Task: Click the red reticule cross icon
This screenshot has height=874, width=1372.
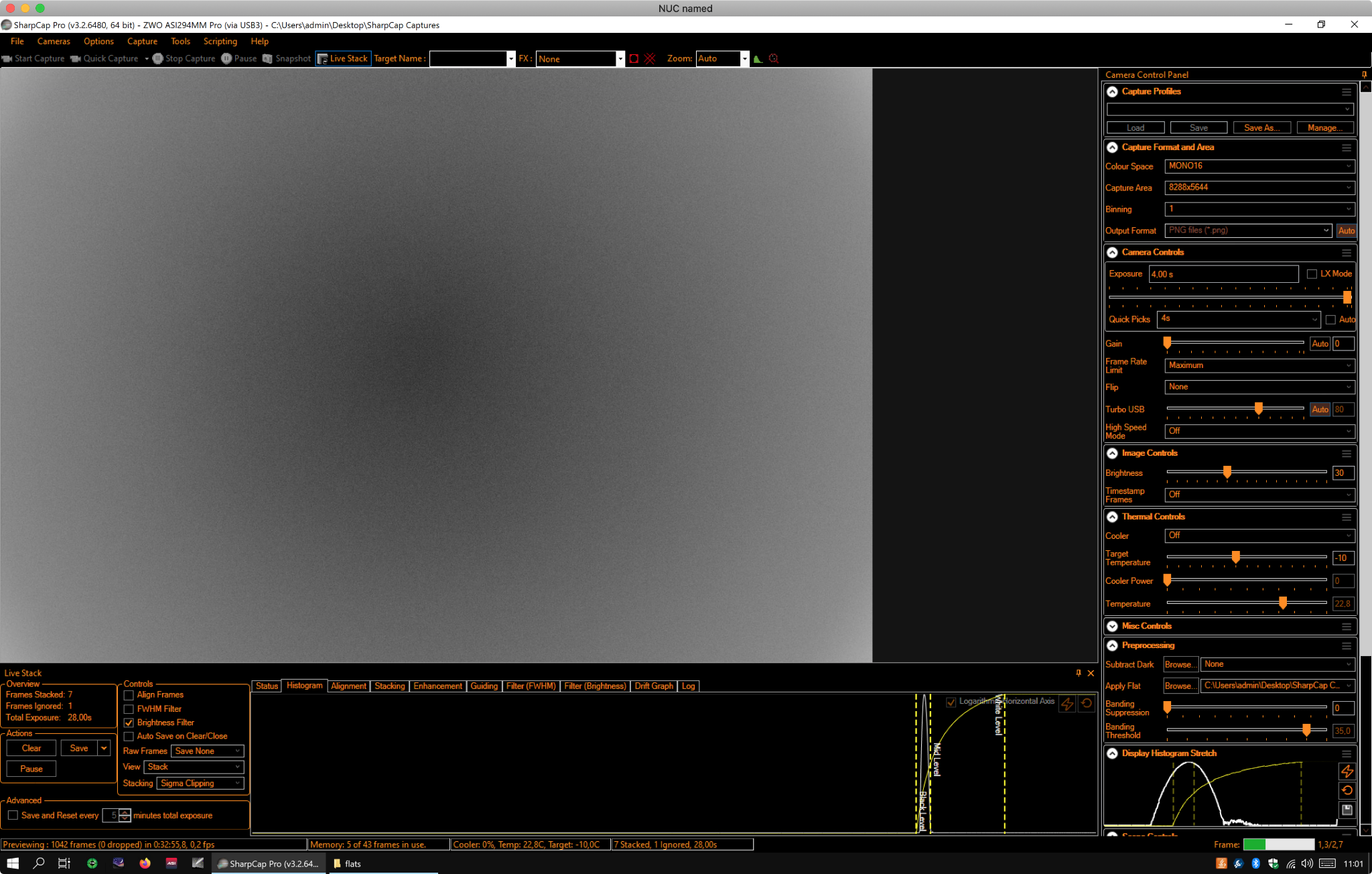Action: click(649, 59)
